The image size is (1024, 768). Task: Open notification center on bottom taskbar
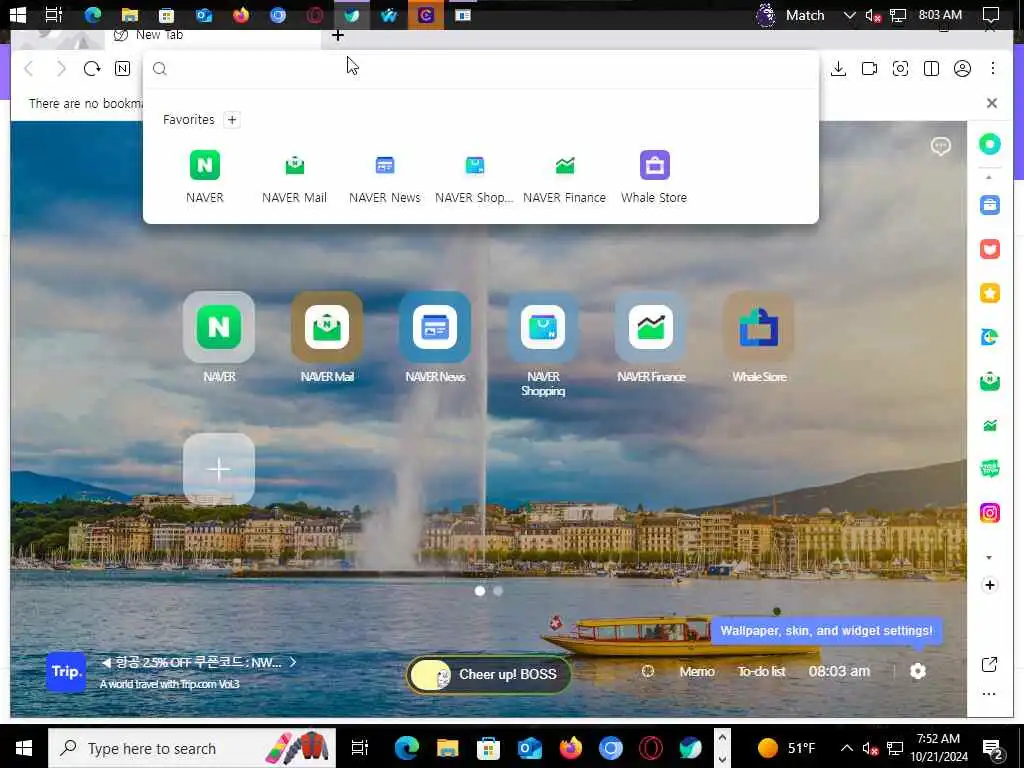[992, 748]
